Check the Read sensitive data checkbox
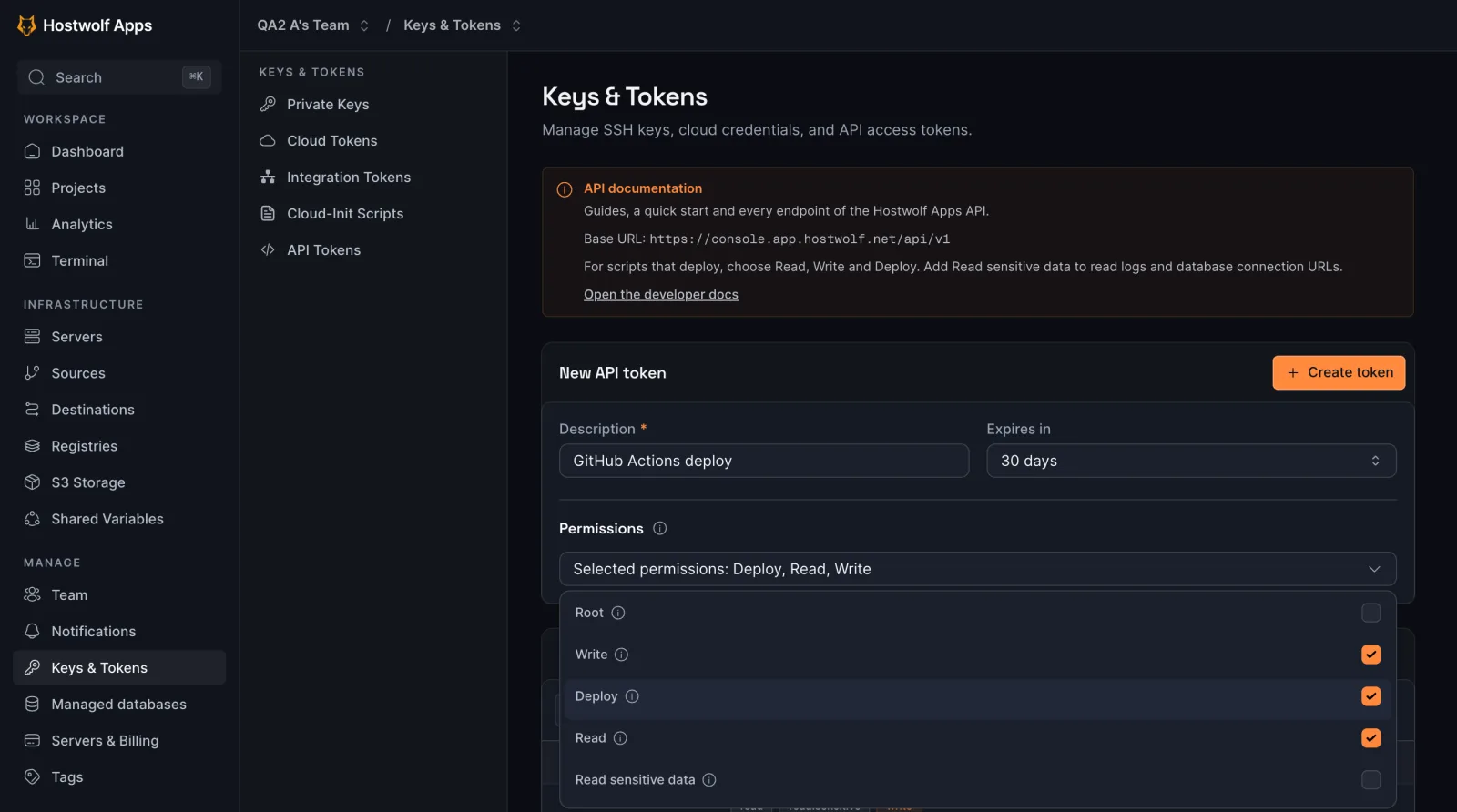This screenshot has height=812, width=1457. (1370, 780)
